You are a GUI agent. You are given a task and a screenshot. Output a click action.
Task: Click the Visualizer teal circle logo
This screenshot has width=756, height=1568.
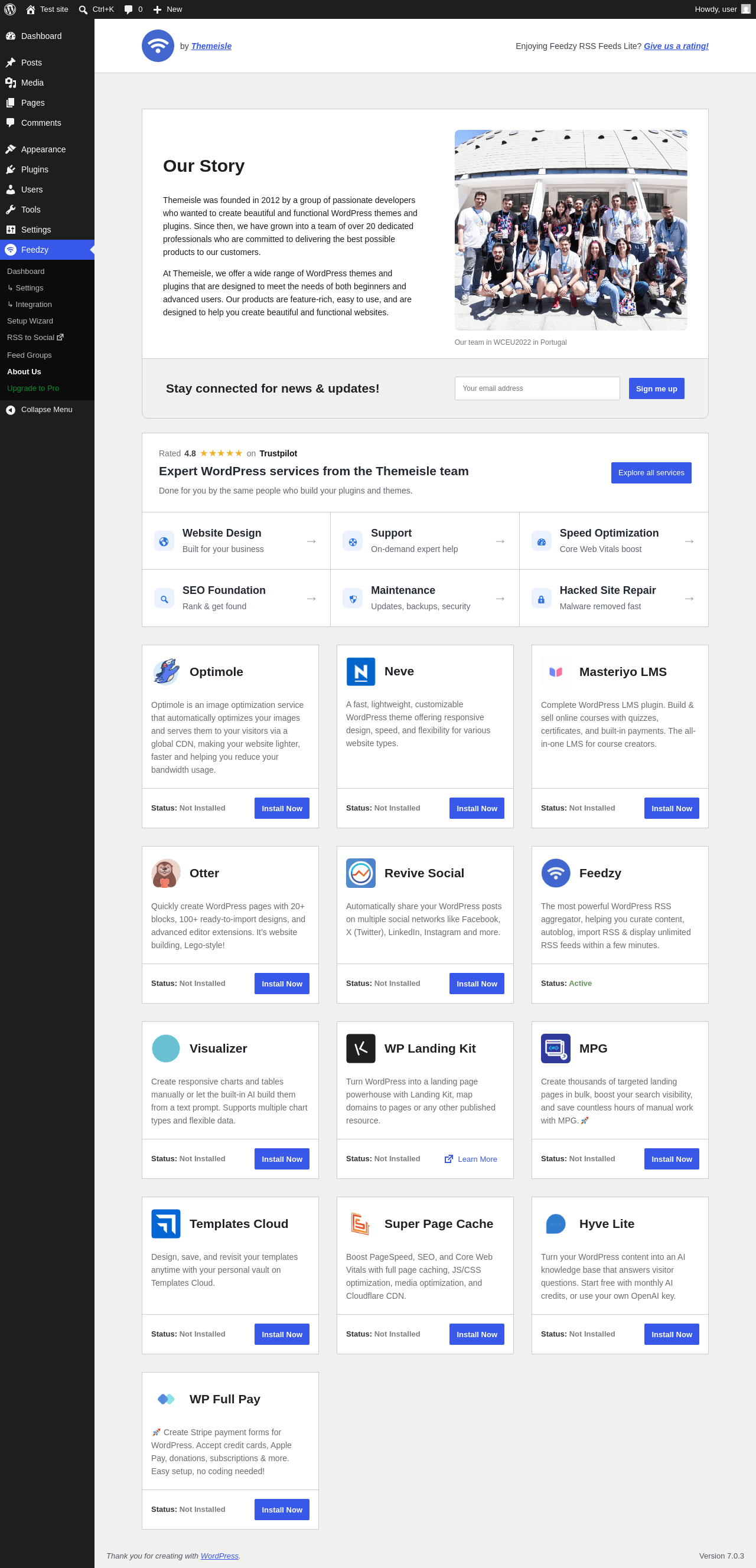tap(166, 1048)
